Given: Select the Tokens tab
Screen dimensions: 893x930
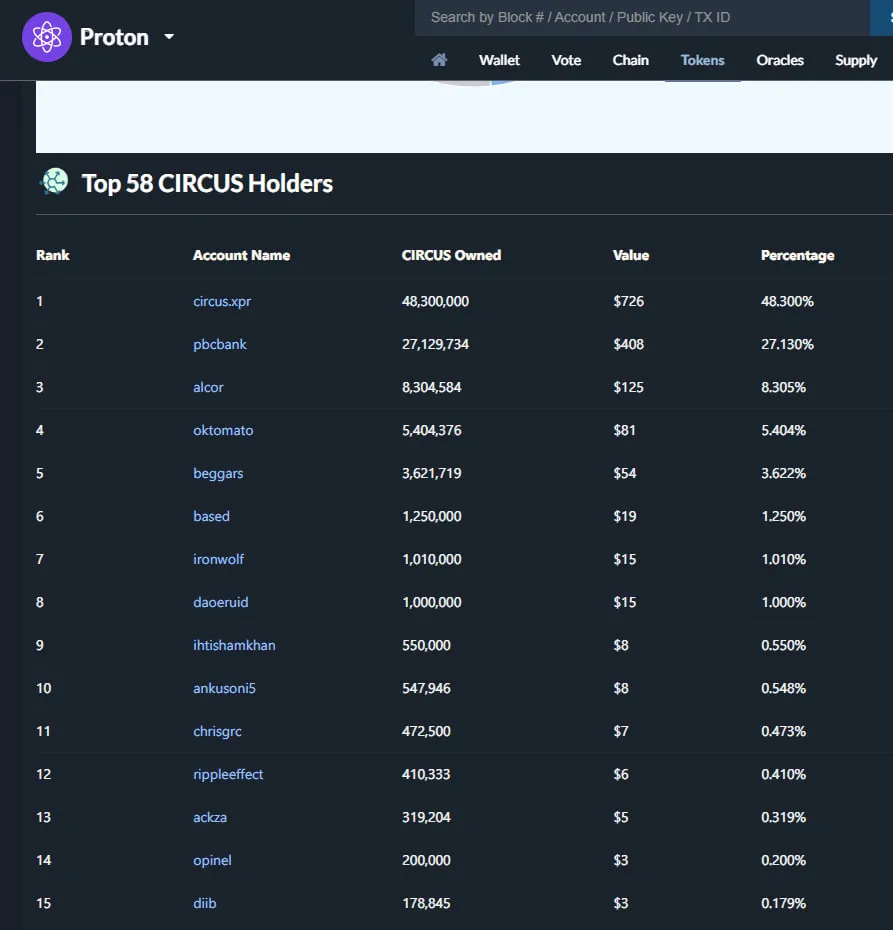Looking at the screenshot, I should pos(702,60).
